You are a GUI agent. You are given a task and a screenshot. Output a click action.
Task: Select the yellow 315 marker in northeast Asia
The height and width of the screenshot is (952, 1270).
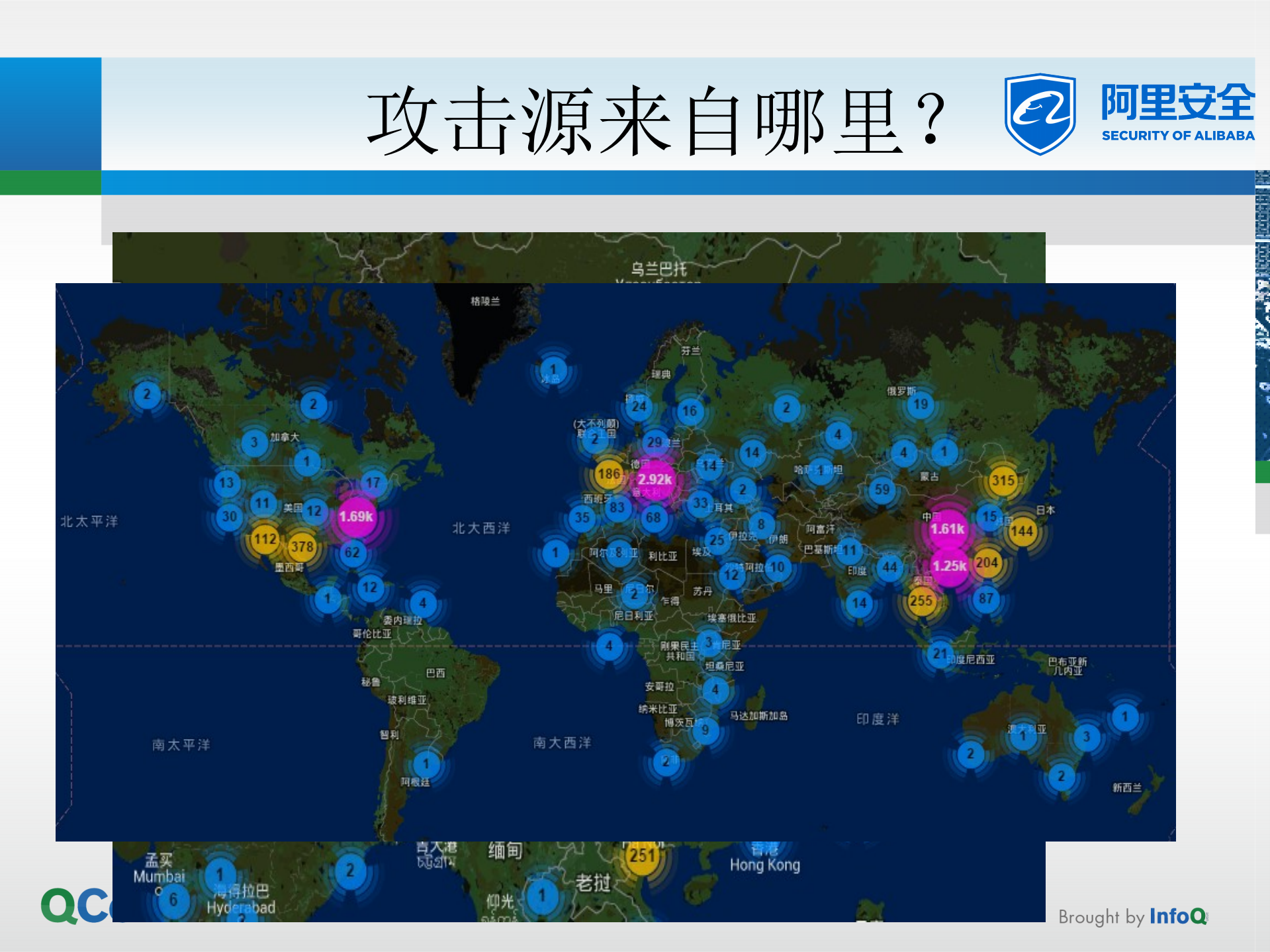1005,481
